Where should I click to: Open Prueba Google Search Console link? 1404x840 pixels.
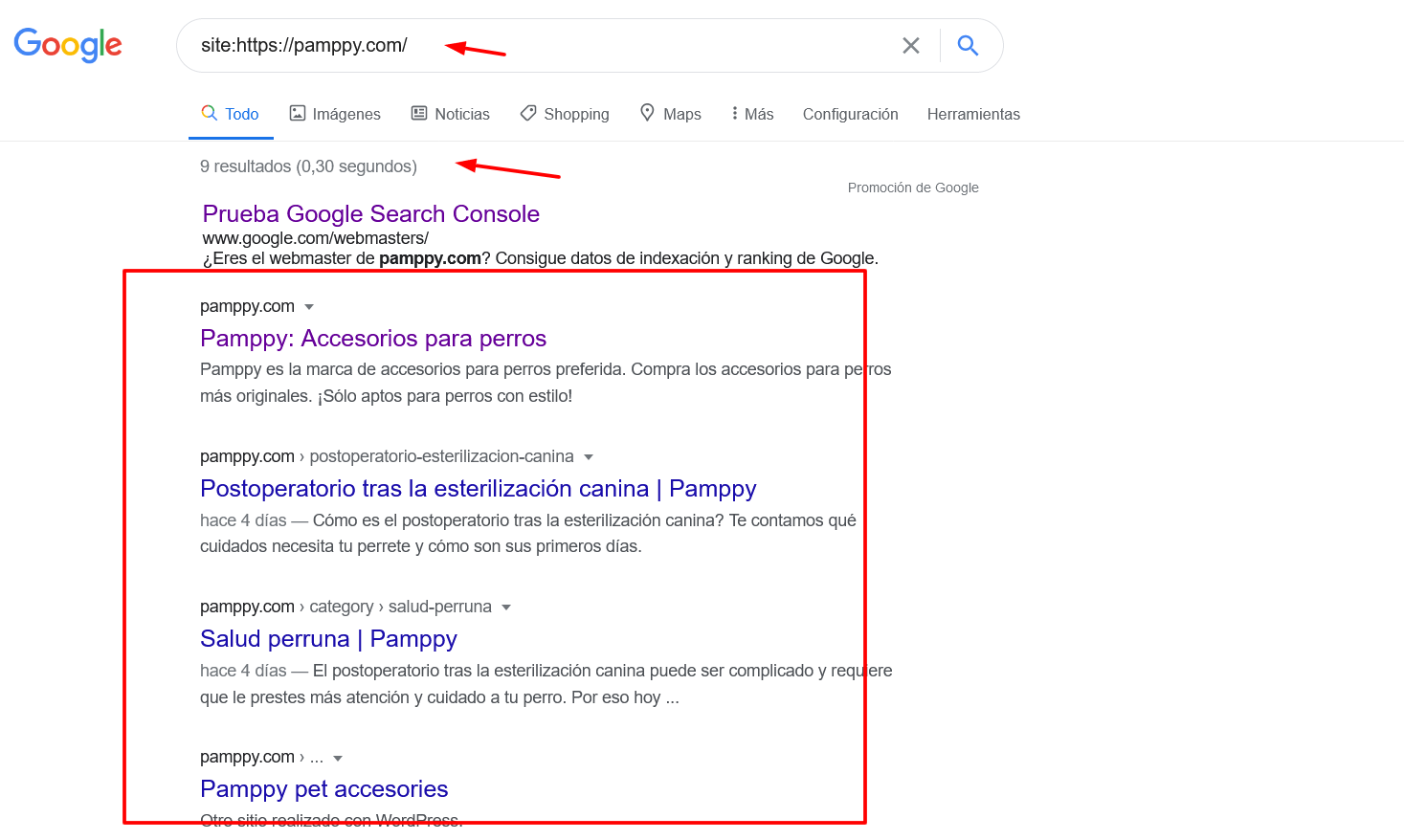[371, 213]
